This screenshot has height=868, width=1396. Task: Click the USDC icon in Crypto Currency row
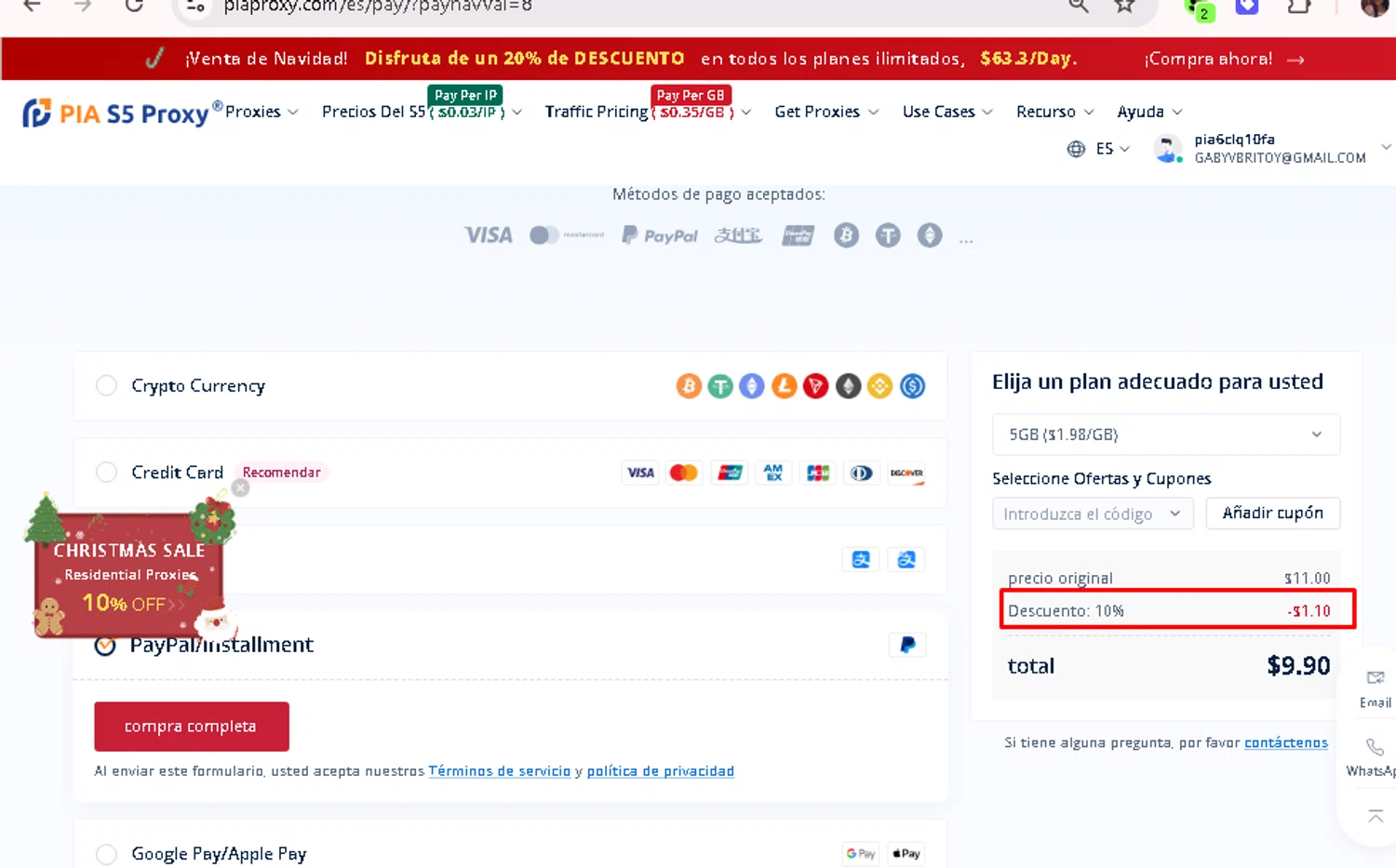coord(913,385)
